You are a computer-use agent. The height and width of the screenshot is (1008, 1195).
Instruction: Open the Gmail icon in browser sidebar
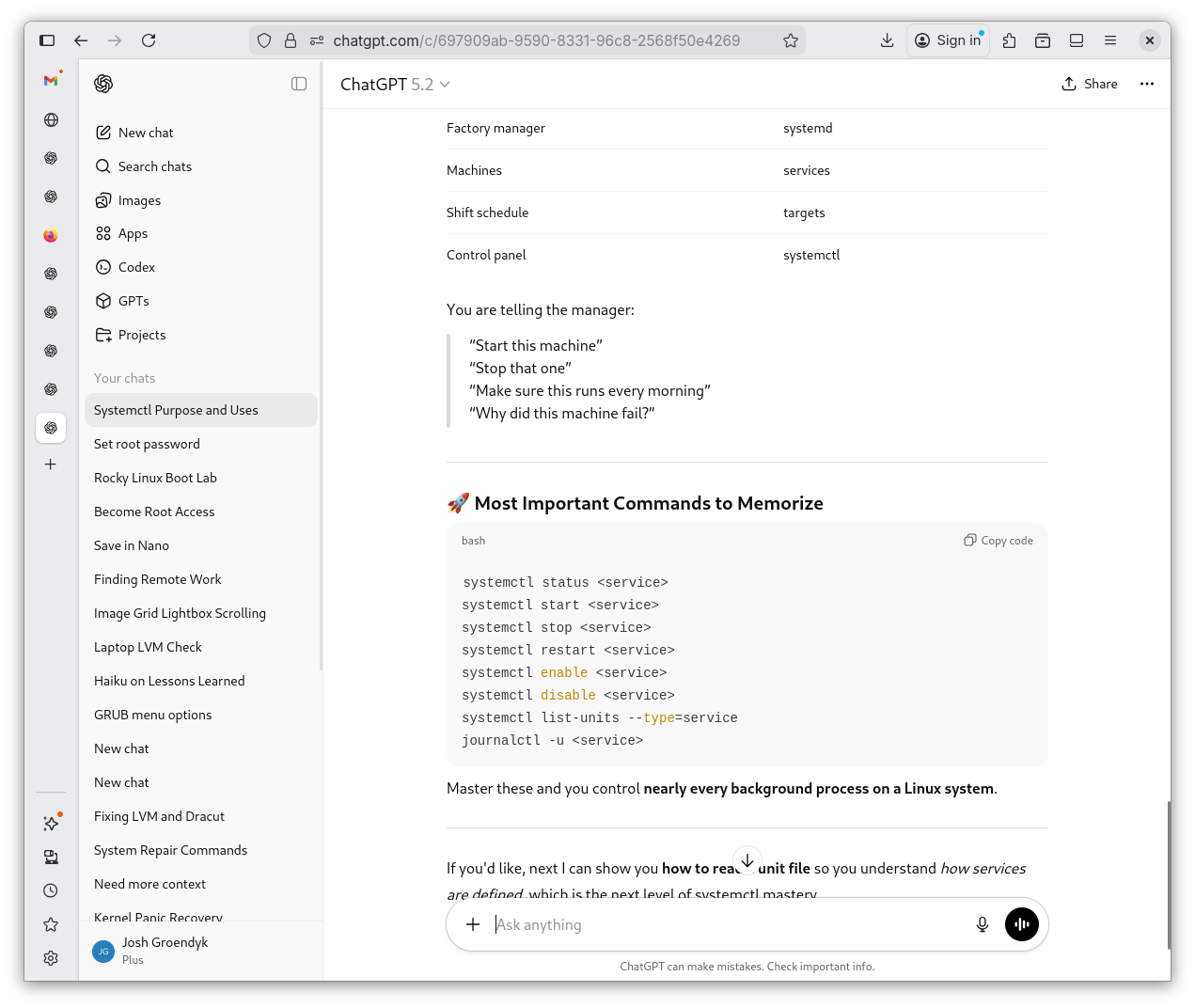pos(51,81)
